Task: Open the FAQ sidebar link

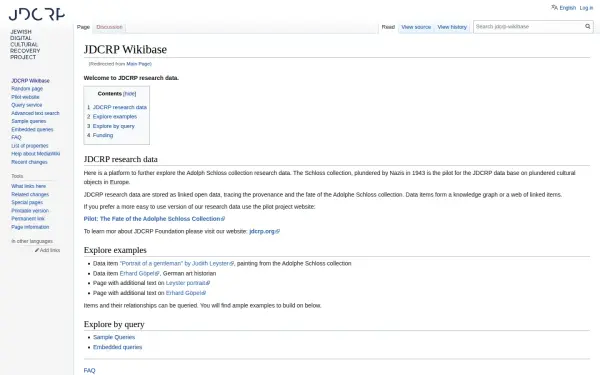Action: tap(16, 137)
